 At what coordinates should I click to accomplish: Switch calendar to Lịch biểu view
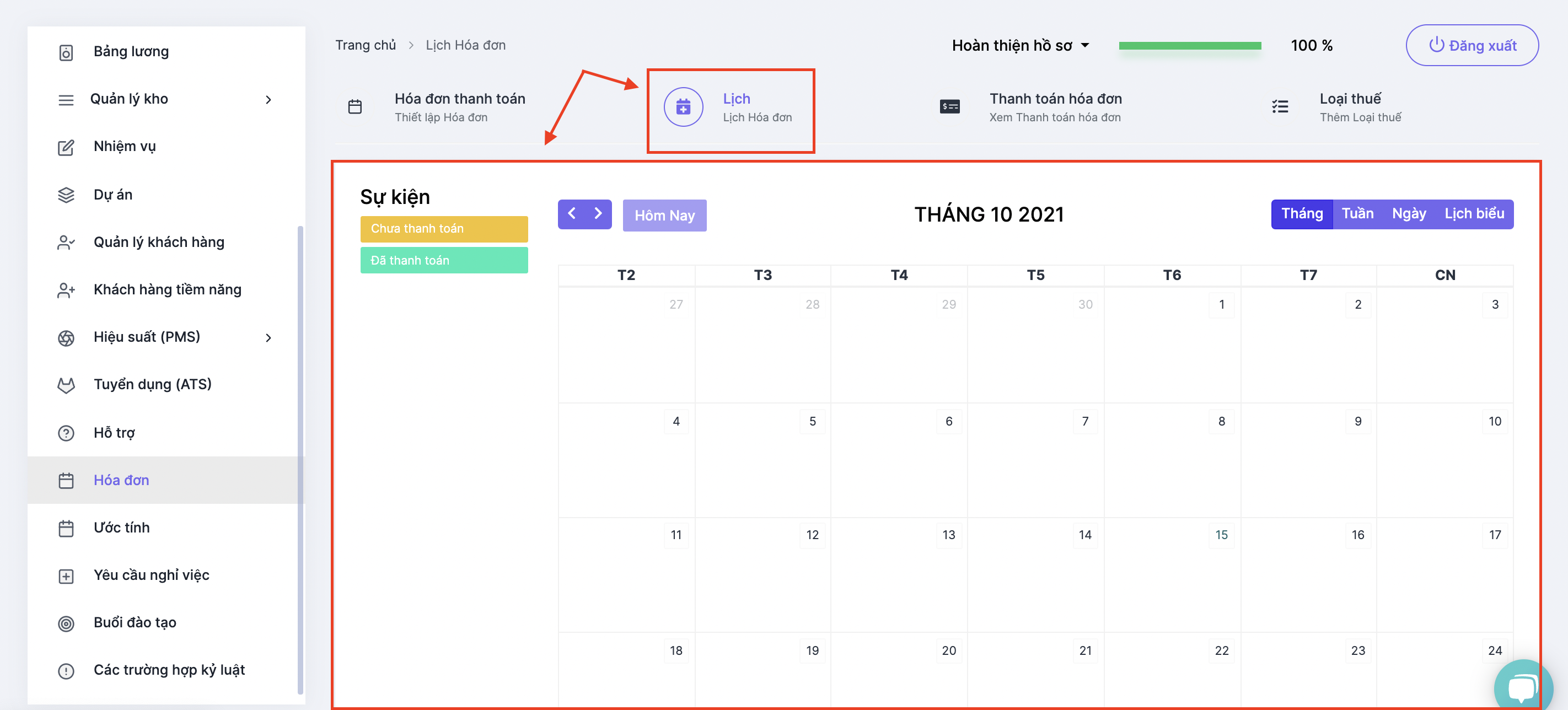[1474, 214]
